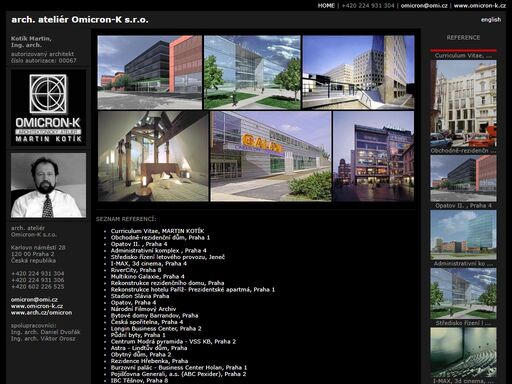512x384 pixels.
Task: Open Obchodně-rezidenční dům, Praha 1 reference
Action: [160, 238]
